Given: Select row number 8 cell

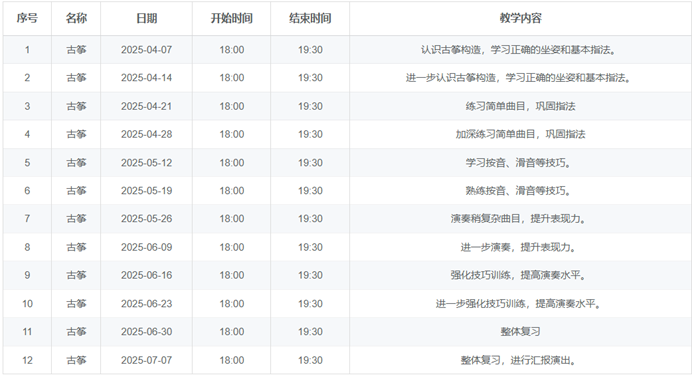Looking at the screenshot, I should point(27,247).
